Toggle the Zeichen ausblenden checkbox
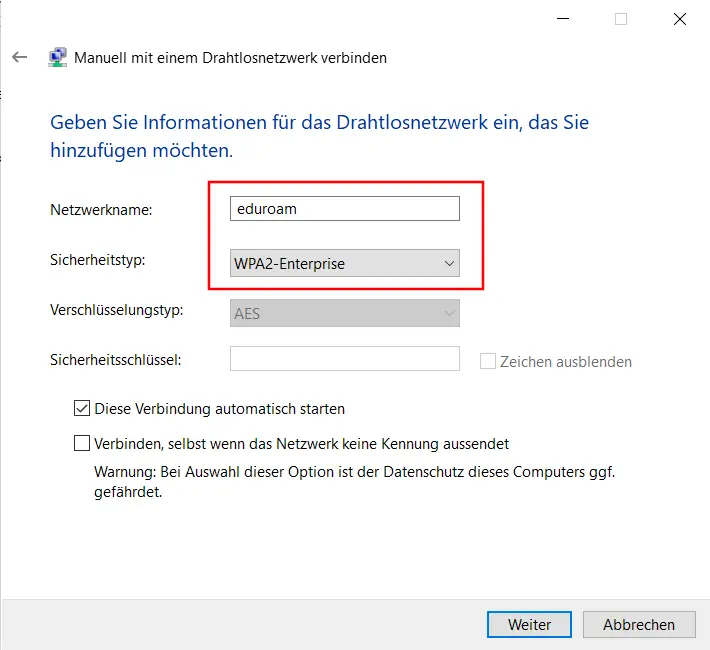 [x=488, y=362]
